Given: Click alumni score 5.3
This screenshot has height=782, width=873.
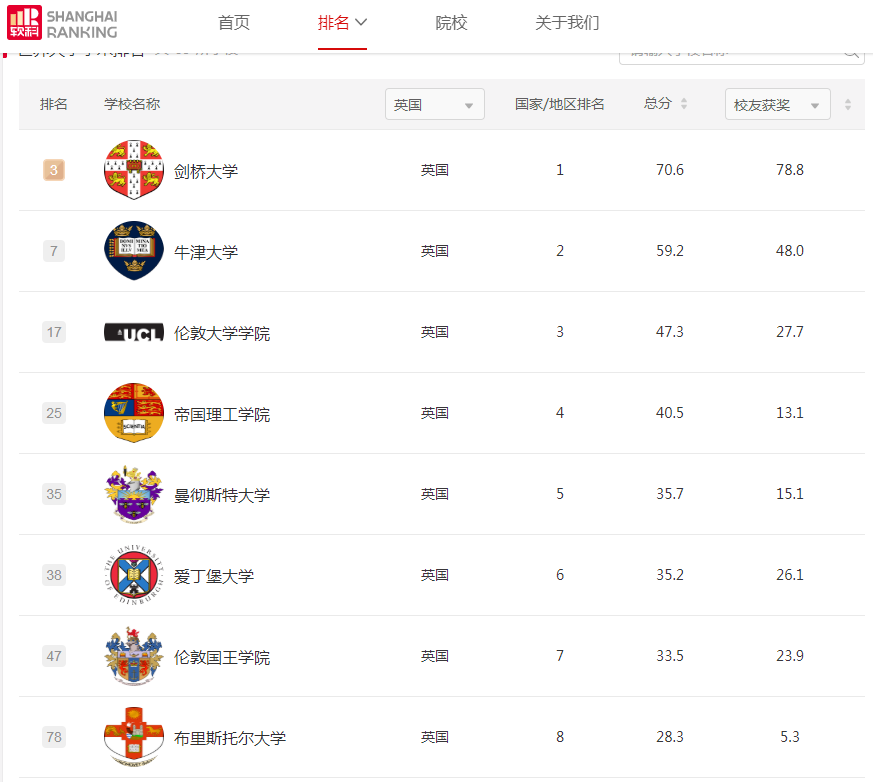Looking at the screenshot, I should point(790,737).
